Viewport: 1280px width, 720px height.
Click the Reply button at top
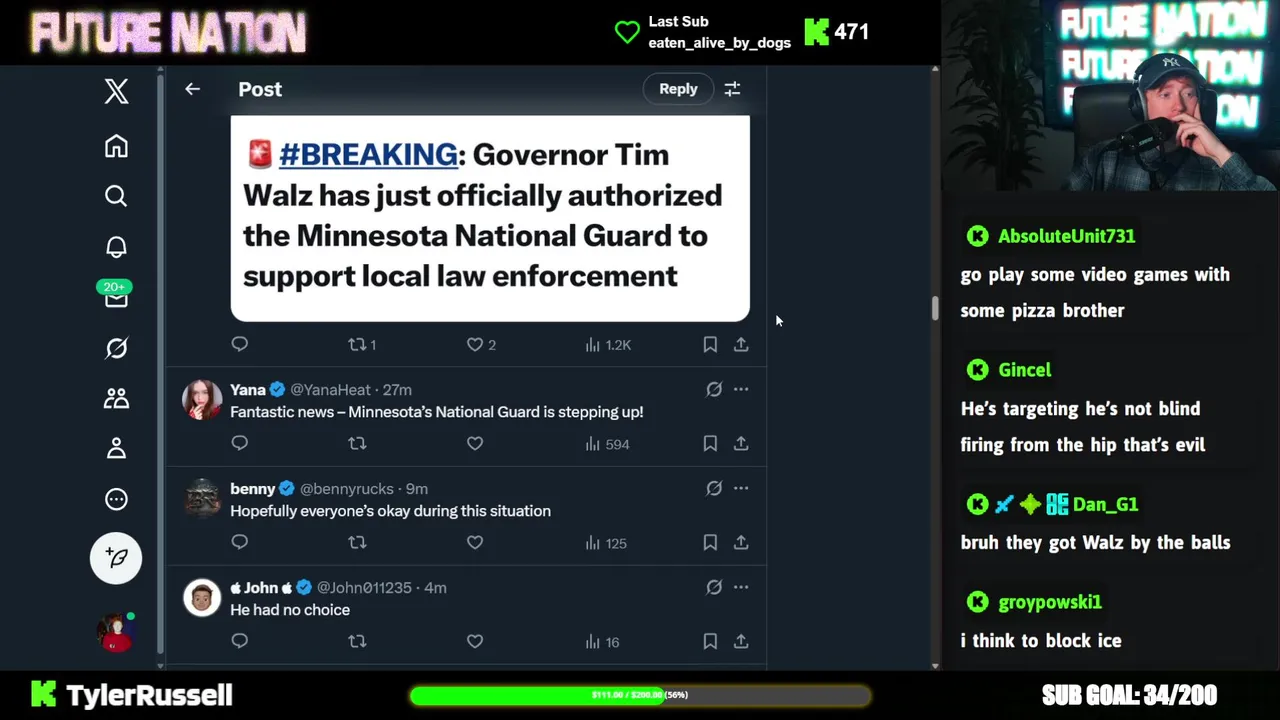(x=678, y=89)
